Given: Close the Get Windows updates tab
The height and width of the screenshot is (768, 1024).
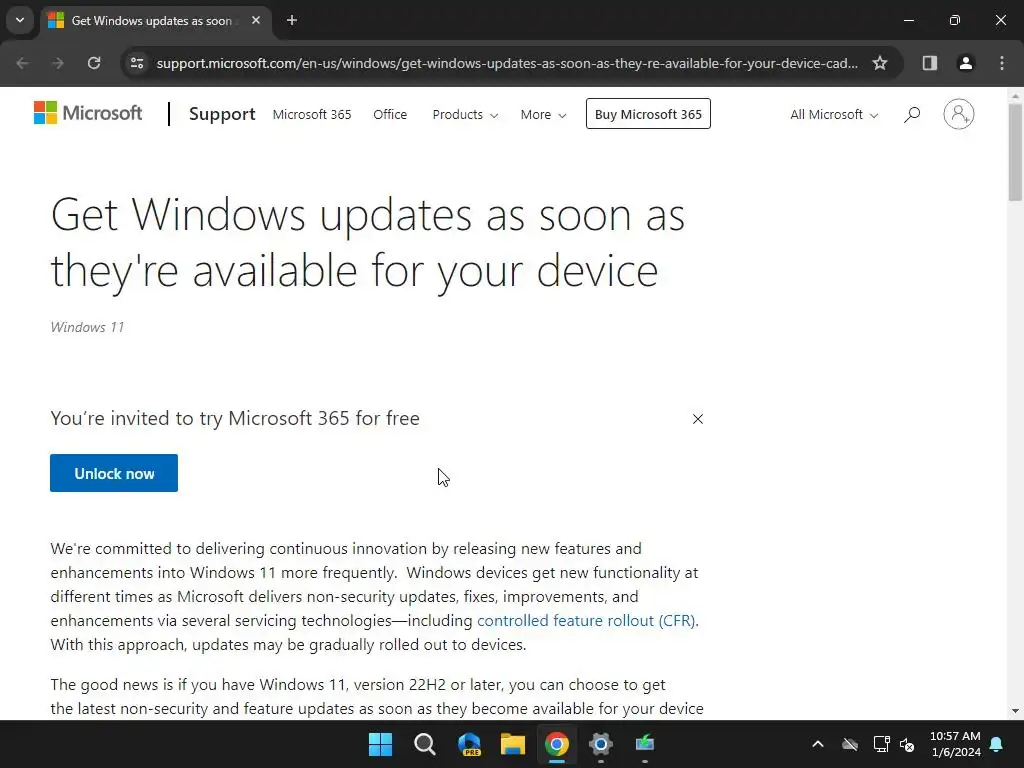Looking at the screenshot, I should 256,20.
